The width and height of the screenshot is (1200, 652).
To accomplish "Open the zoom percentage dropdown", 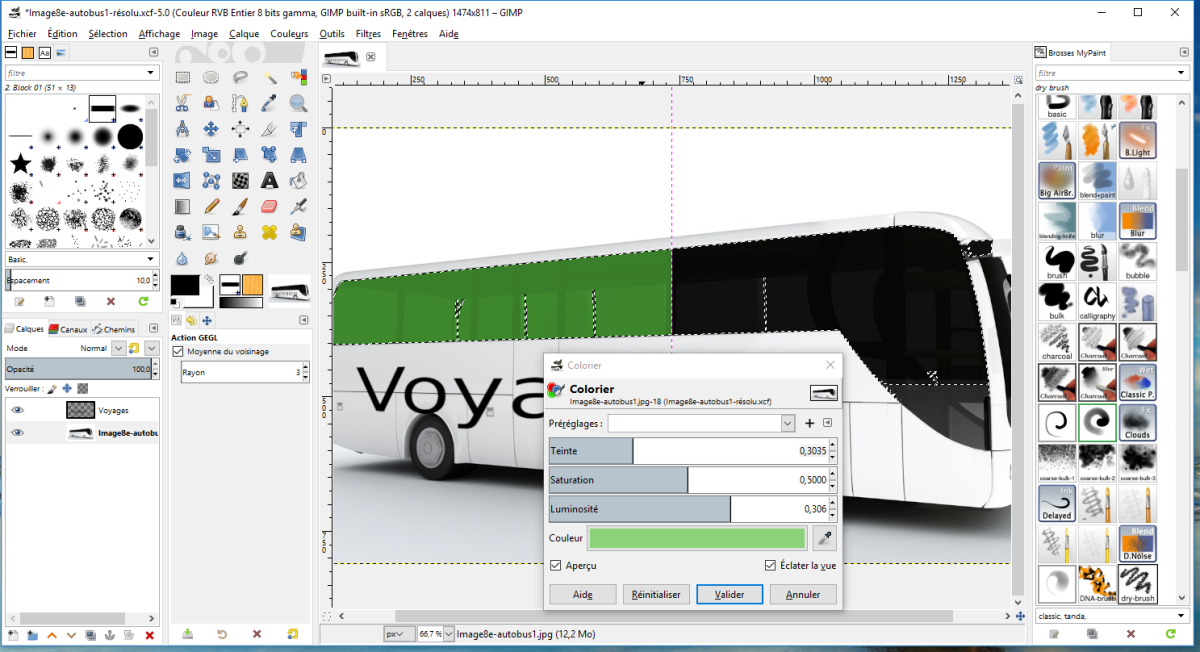I will 449,634.
